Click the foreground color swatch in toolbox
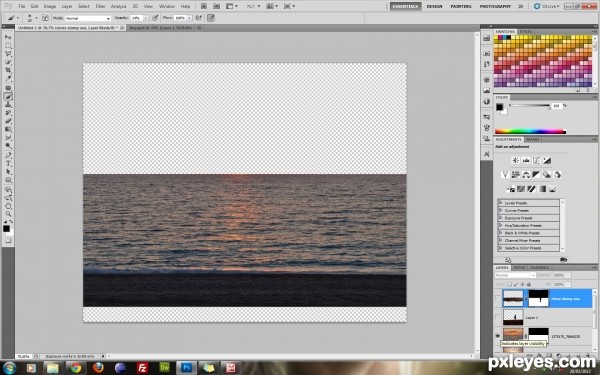 coord(7,228)
